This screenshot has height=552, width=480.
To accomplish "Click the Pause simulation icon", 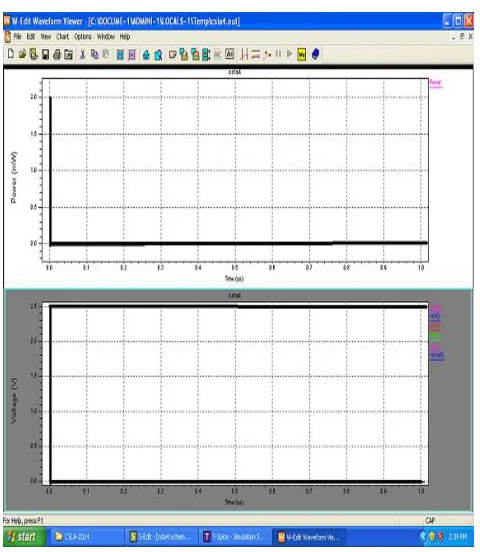I will pos(278,54).
